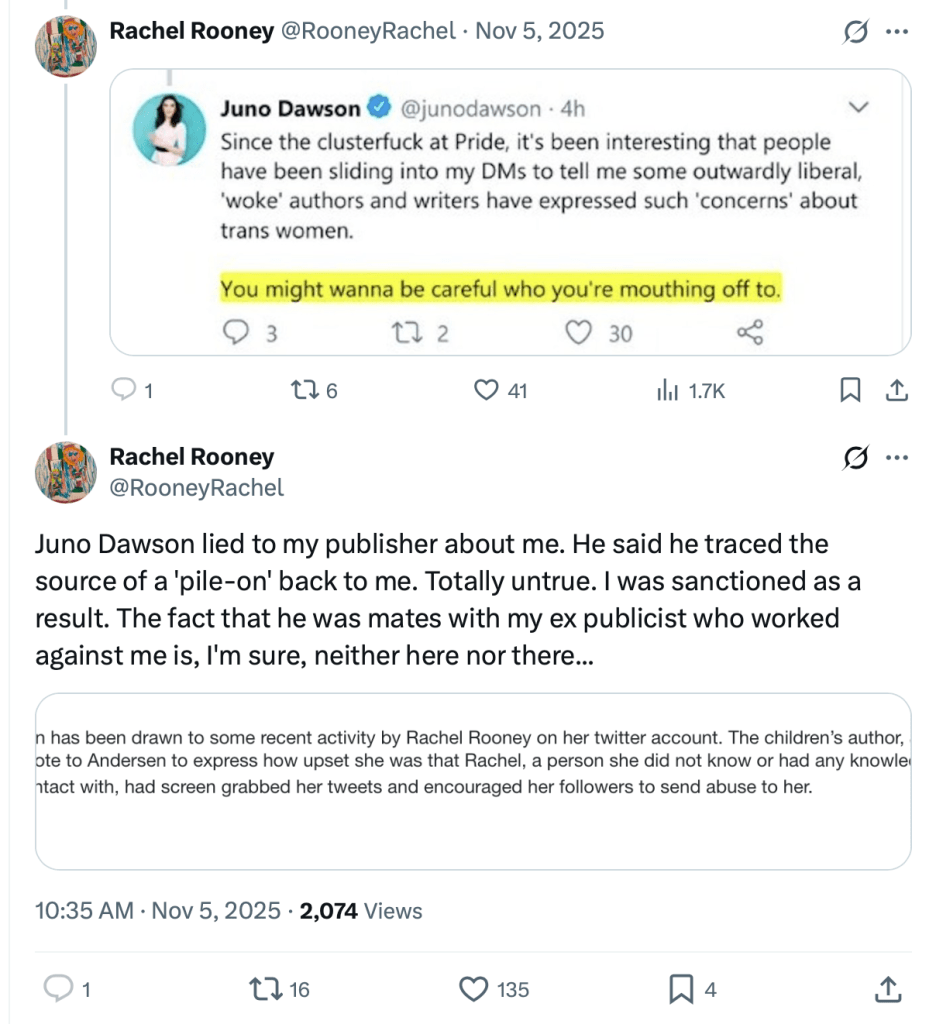The height and width of the screenshot is (1024, 936).
Task: Share the first Rachel Rooney tweet
Action: (x=897, y=391)
